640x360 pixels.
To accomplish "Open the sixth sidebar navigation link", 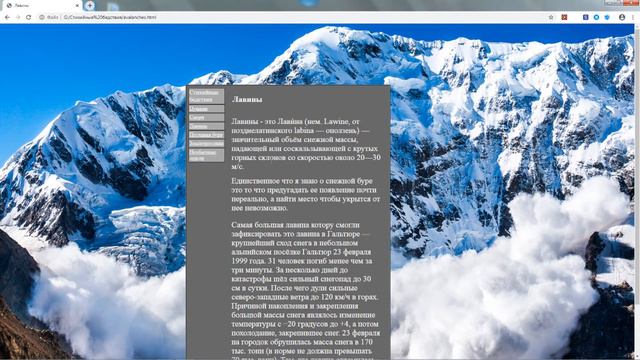I will [206, 144].
